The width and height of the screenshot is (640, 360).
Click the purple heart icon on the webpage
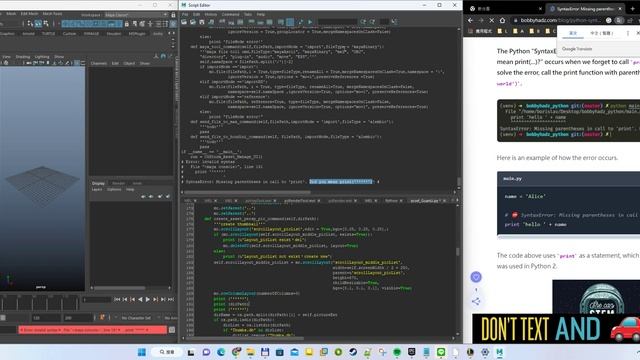(x=476, y=277)
